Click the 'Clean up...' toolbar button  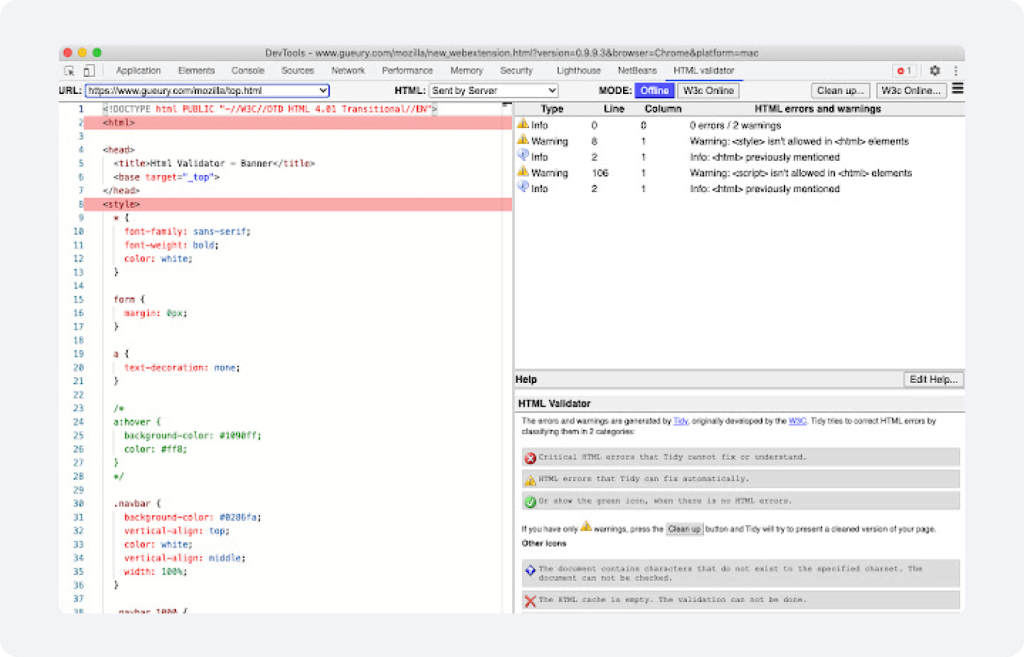pyautogui.click(x=840, y=91)
